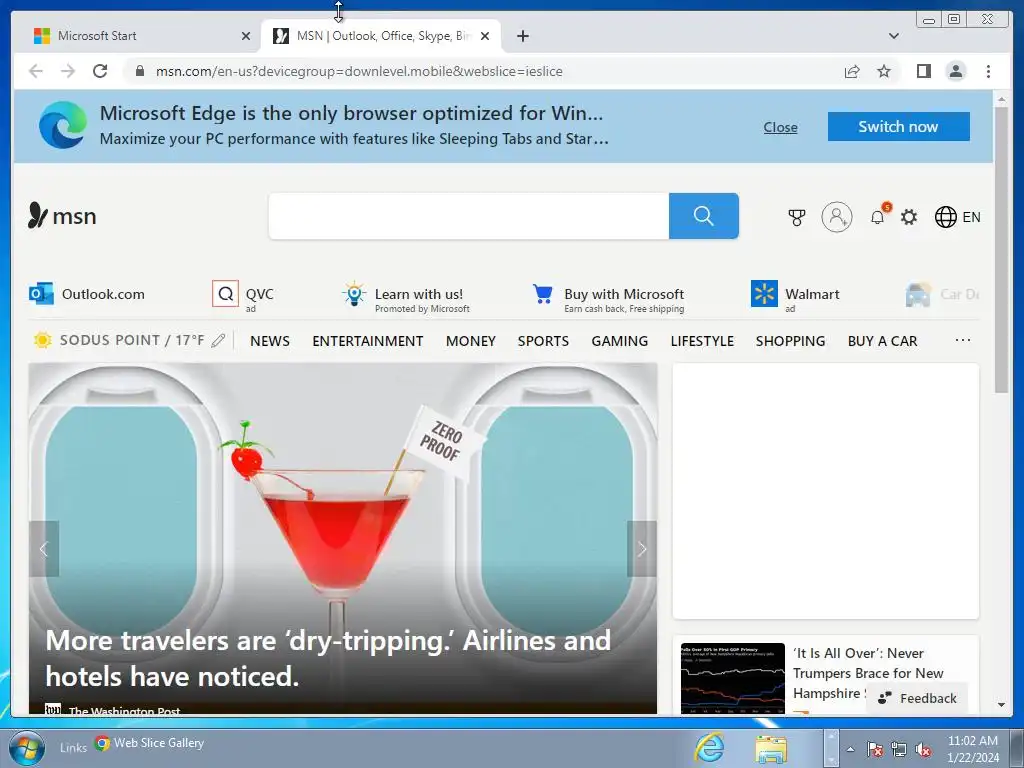Click the Feedback button
The height and width of the screenshot is (768, 1024).
pyautogui.click(x=918, y=698)
